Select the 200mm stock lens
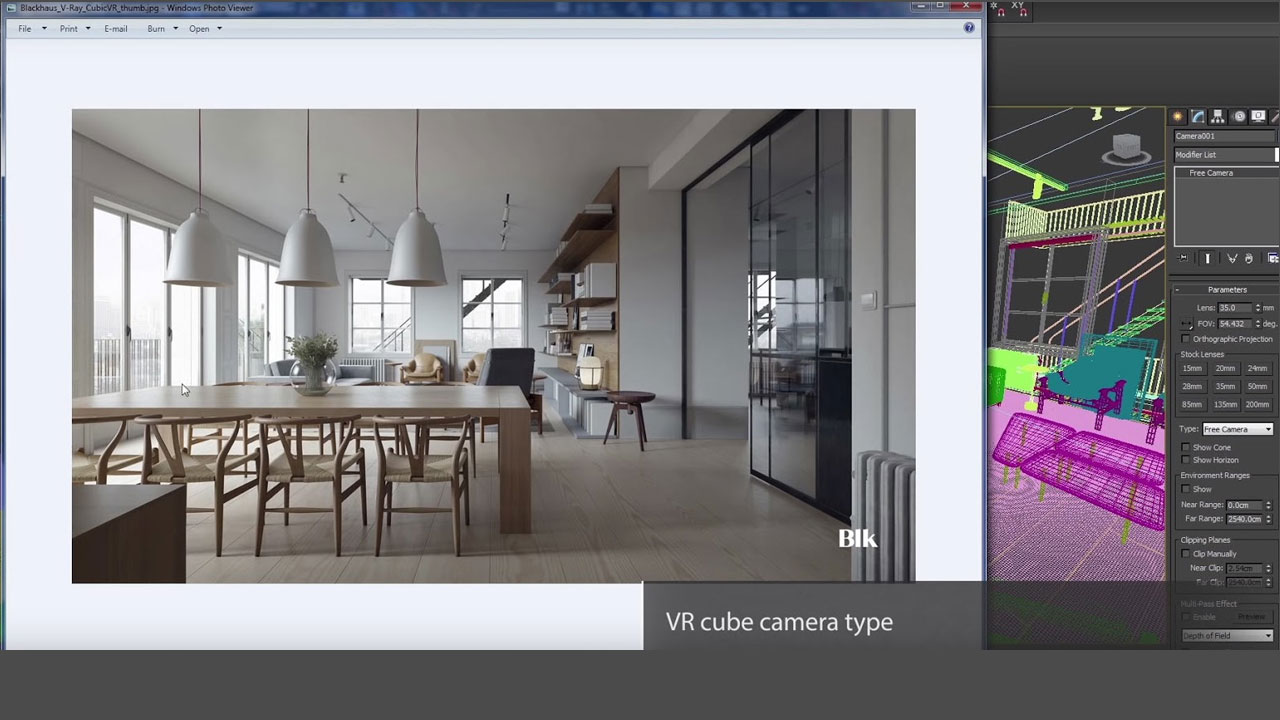1280x720 pixels. click(x=1257, y=404)
